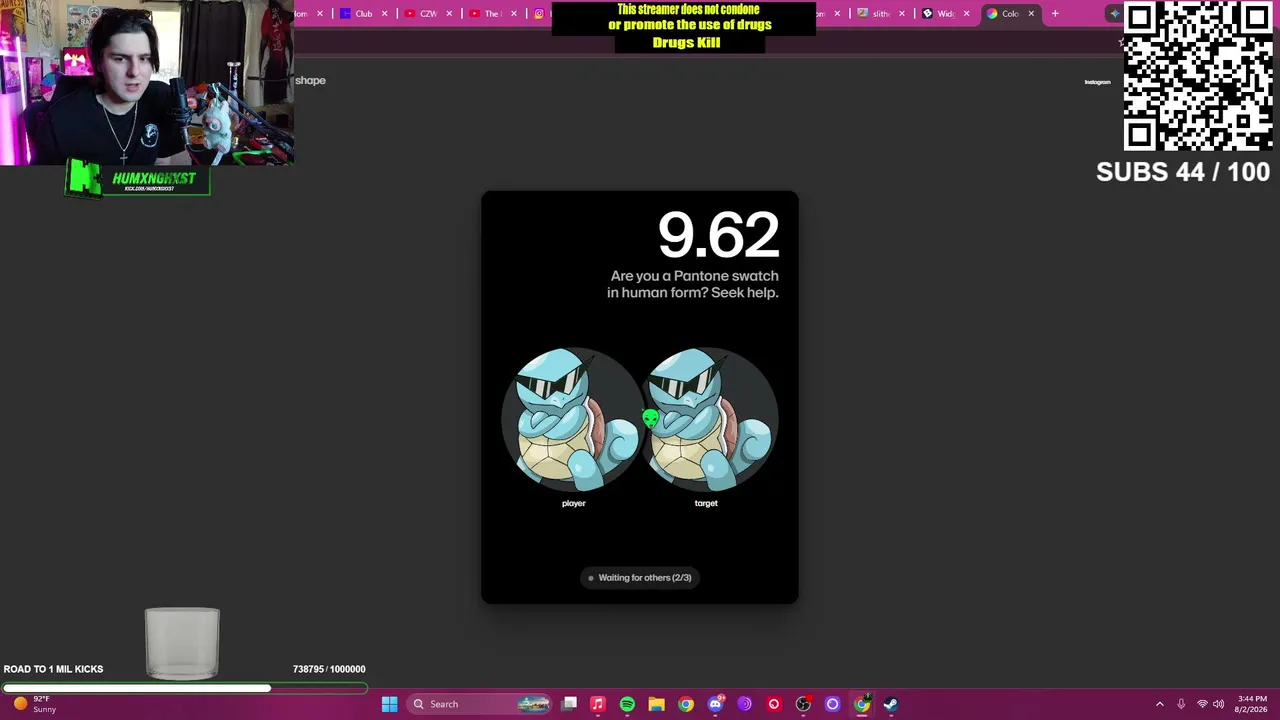Open Steam from the taskbar
Image resolution: width=1280 pixels, height=720 pixels.
891,704
